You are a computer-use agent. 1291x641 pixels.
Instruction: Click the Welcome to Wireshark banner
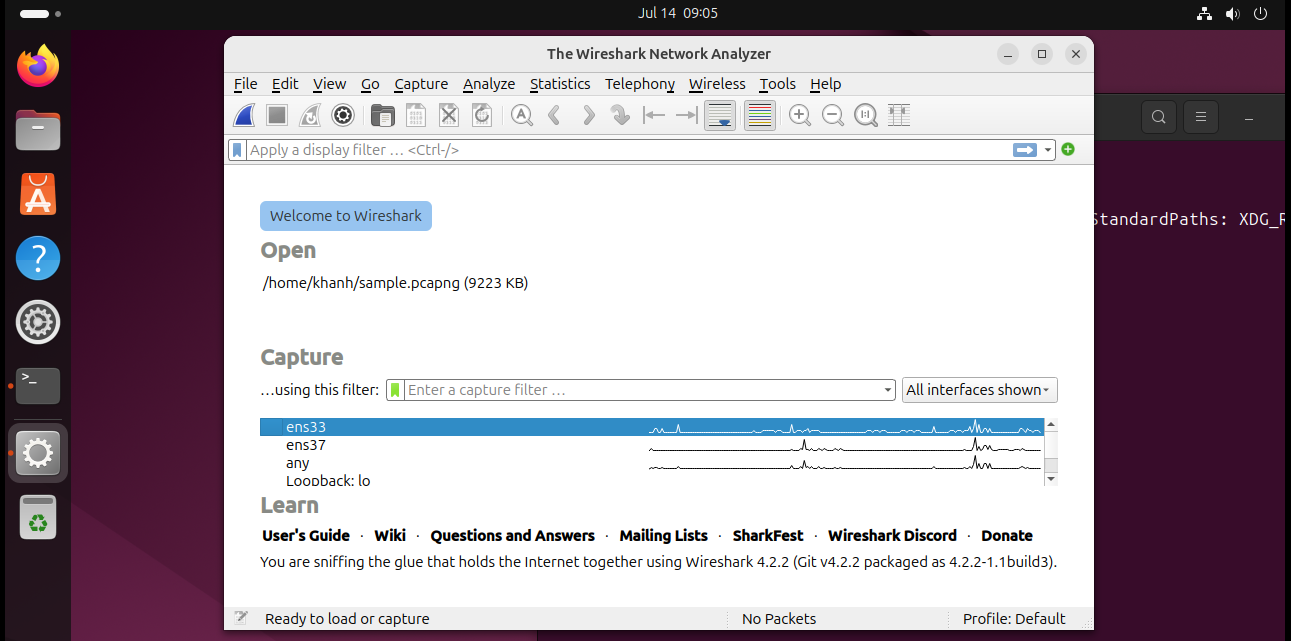[346, 216]
